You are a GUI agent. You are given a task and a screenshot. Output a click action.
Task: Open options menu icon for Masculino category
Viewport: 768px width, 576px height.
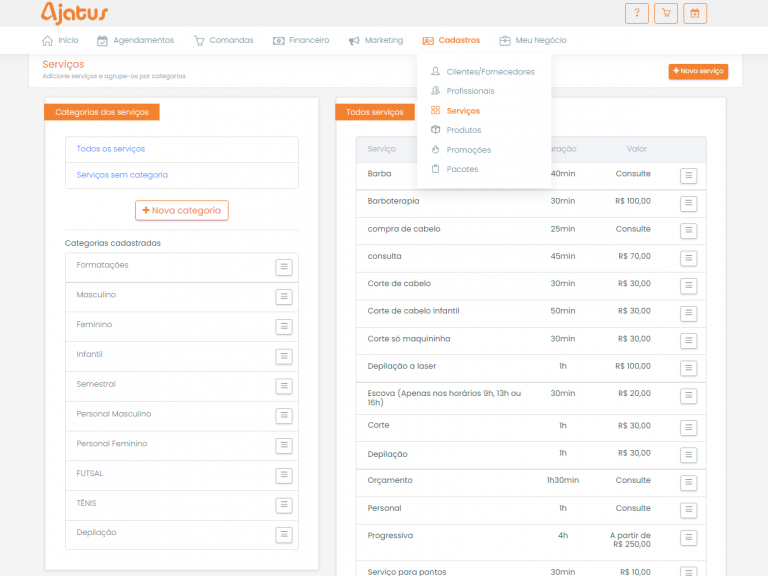(x=284, y=297)
